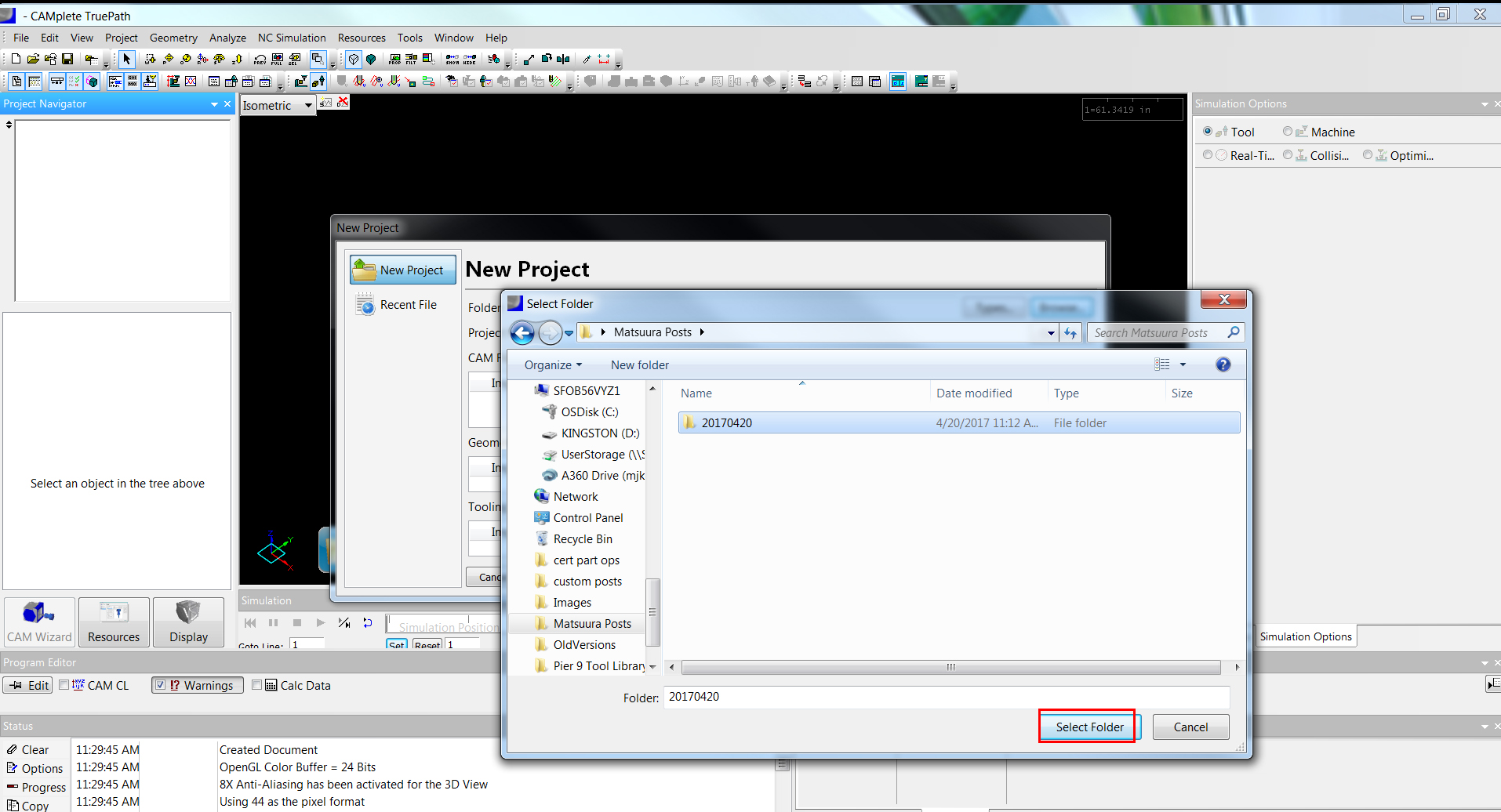1501x812 pixels.
Task: Choose the pan (P) view tool
Action: pos(168,59)
